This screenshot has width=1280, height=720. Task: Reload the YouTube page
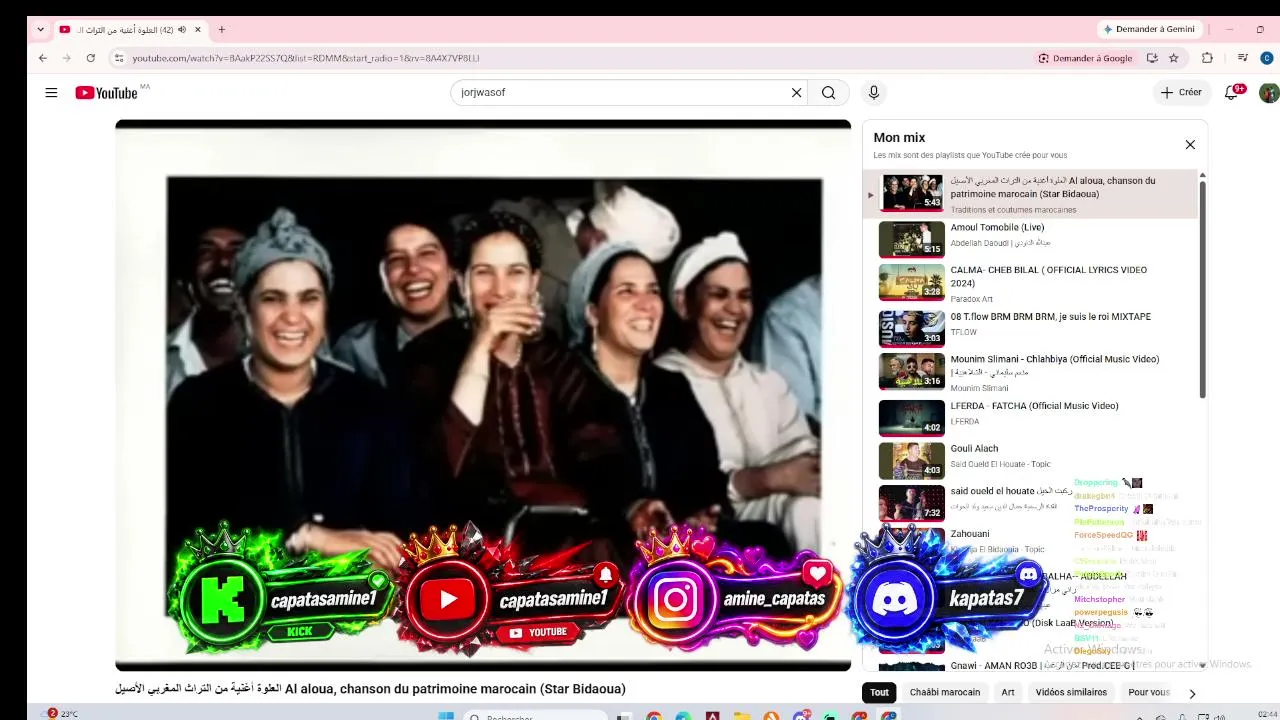[x=91, y=58]
